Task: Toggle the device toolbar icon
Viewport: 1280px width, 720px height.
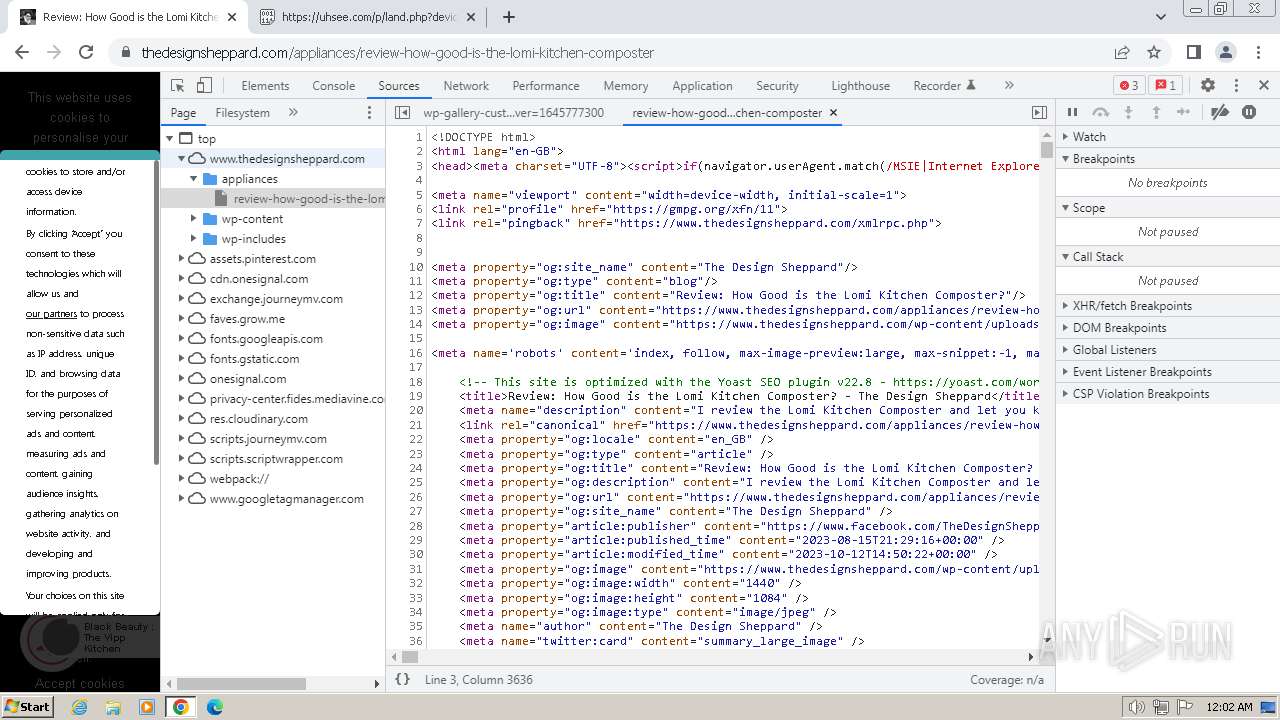Action: (x=204, y=86)
